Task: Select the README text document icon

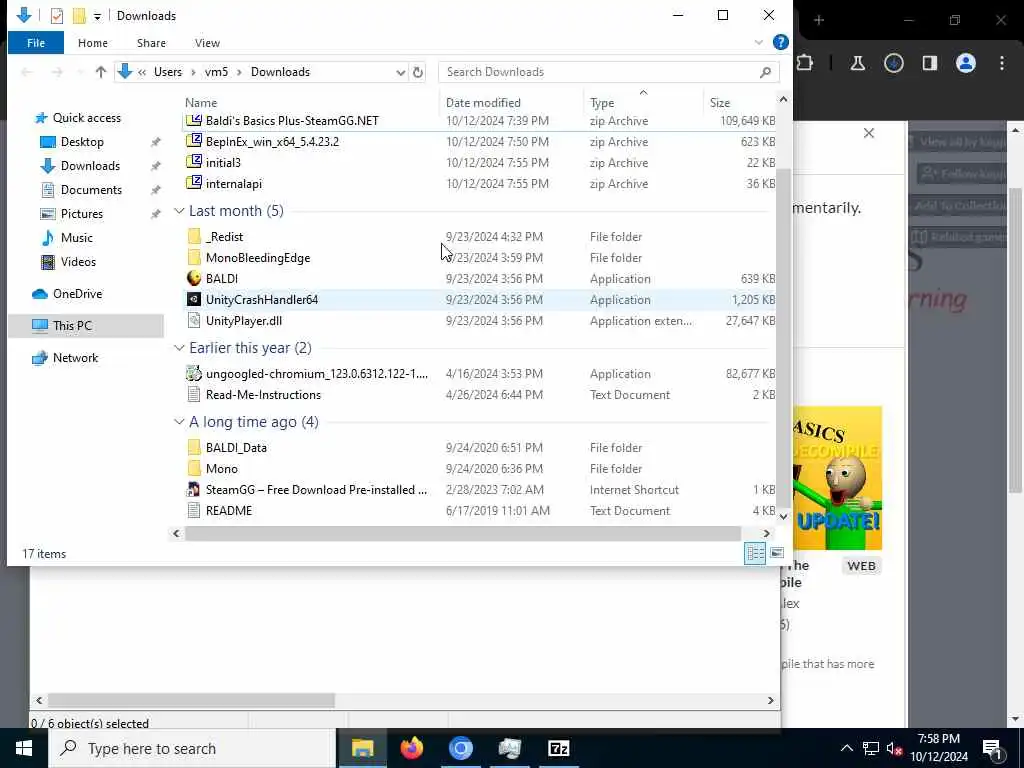Action: pos(193,510)
